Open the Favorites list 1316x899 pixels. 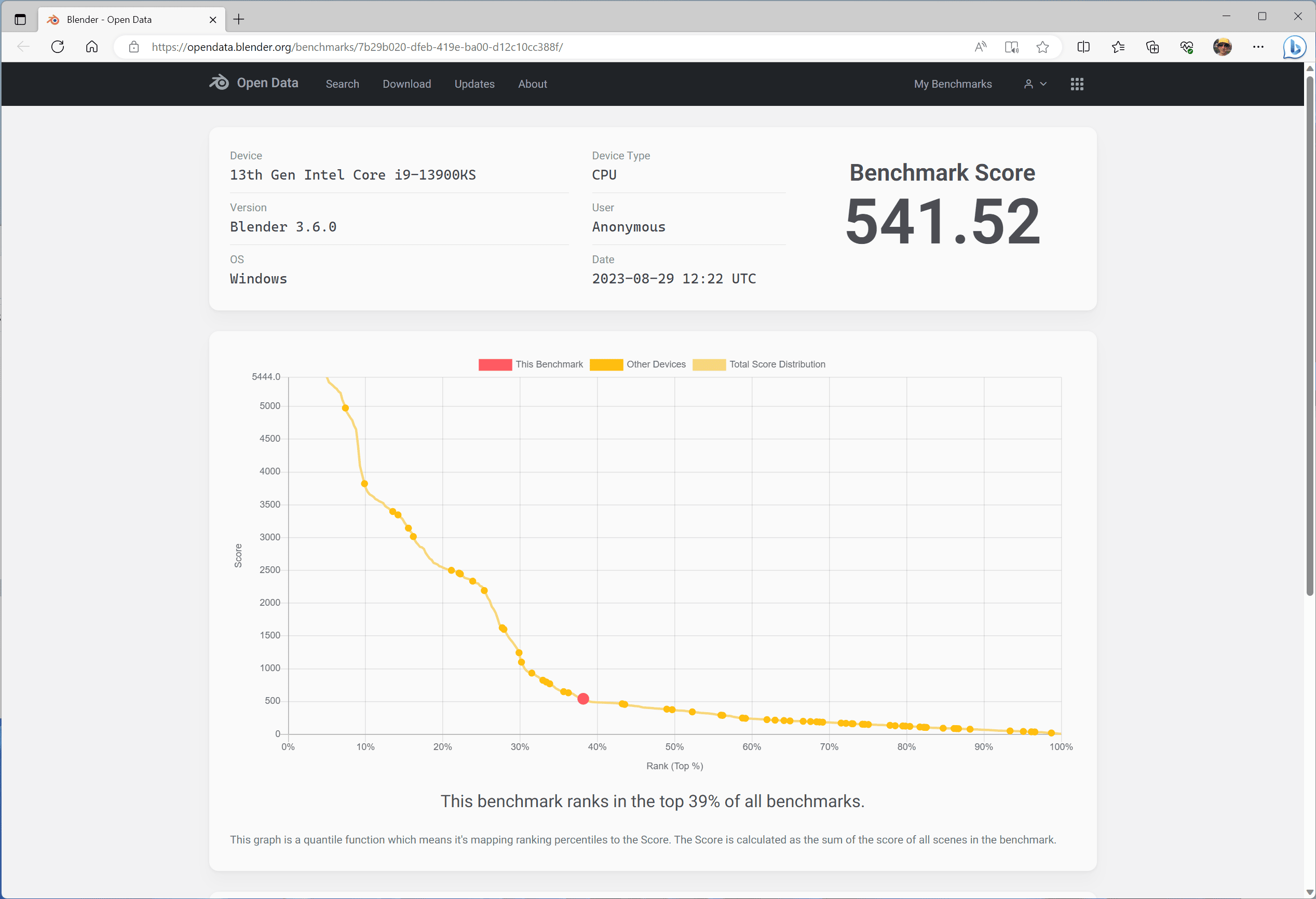(1118, 47)
